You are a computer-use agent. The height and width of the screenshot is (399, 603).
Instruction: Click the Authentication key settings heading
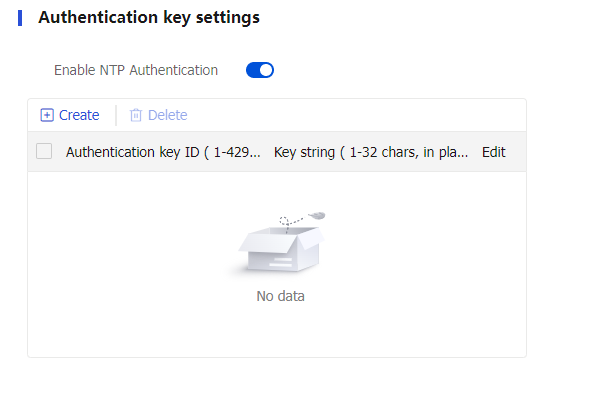(149, 18)
